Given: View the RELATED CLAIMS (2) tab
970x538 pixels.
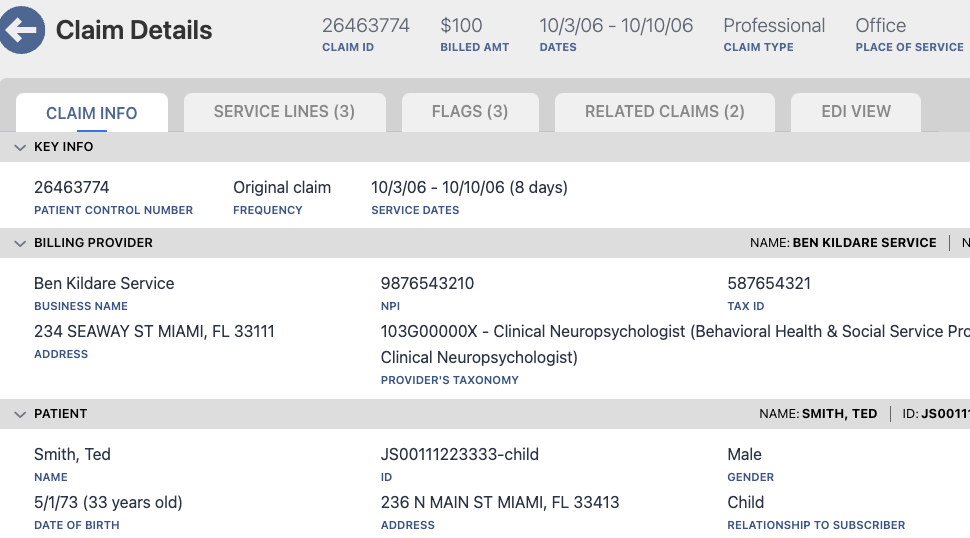Looking at the screenshot, I should 665,112.
